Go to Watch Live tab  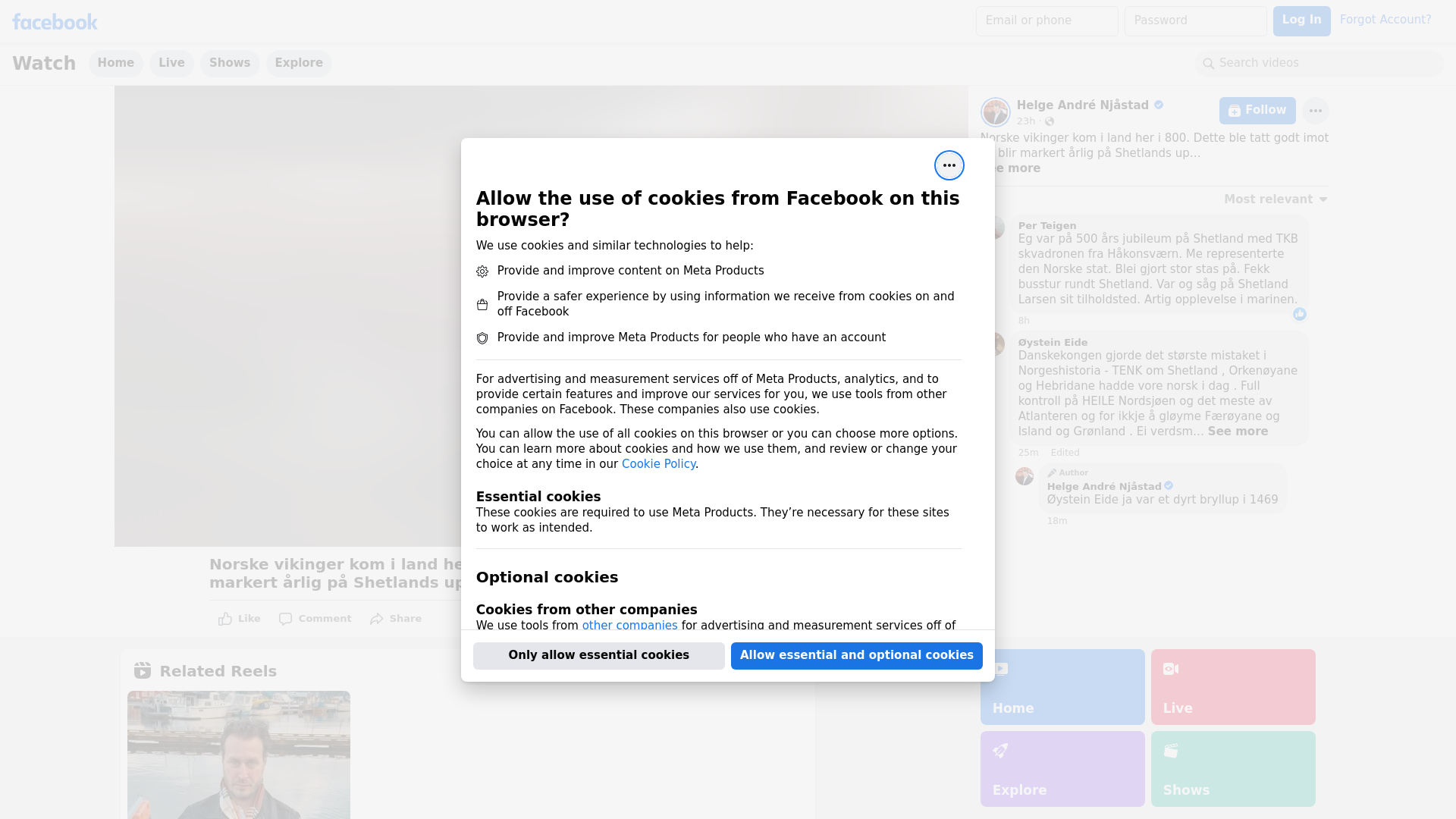(x=171, y=63)
